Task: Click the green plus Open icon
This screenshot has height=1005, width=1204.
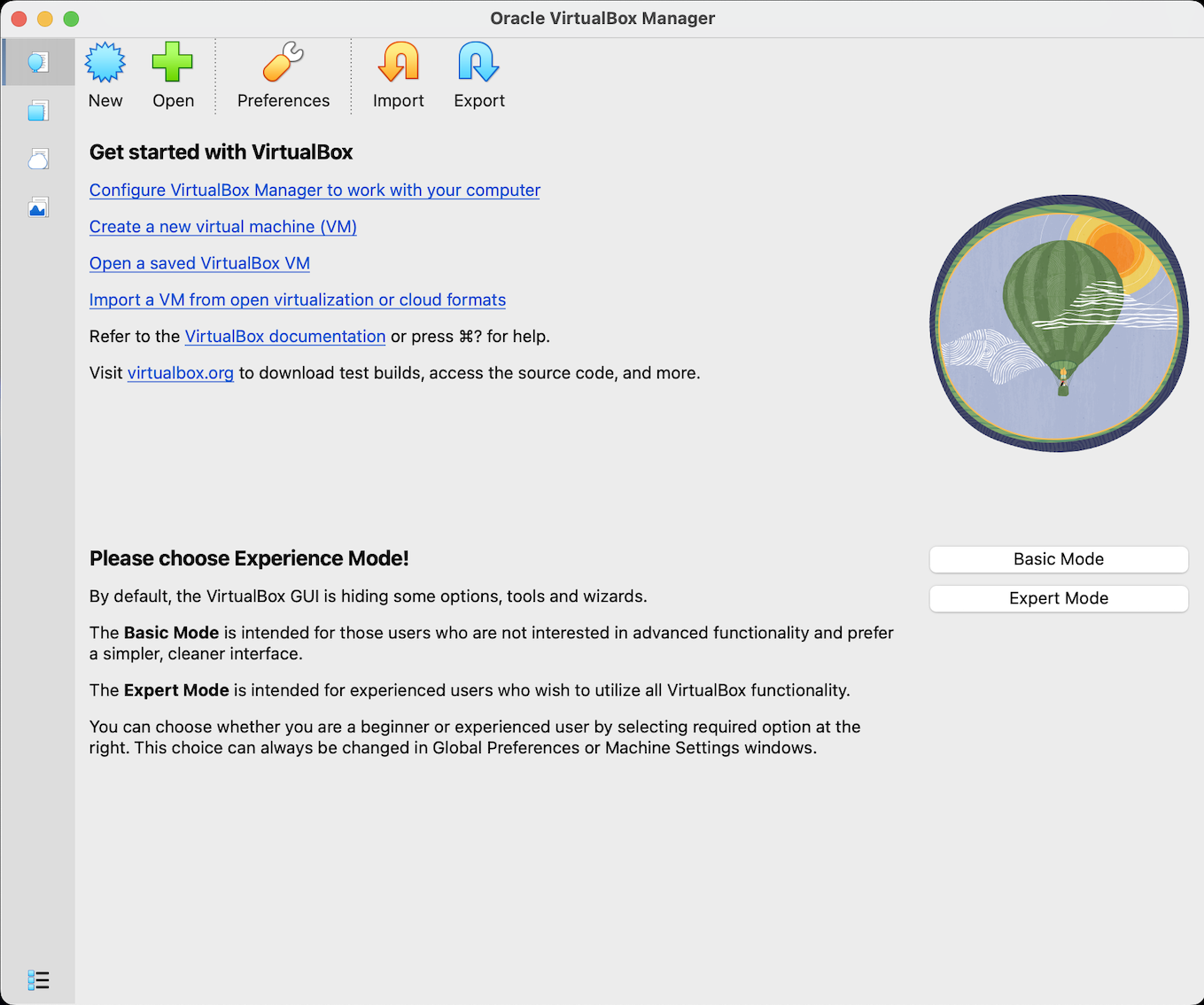Action: [x=173, y=63]
